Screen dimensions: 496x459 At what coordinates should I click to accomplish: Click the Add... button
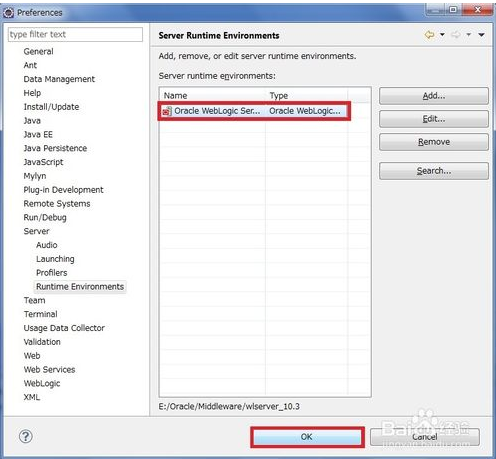[434, 96]
